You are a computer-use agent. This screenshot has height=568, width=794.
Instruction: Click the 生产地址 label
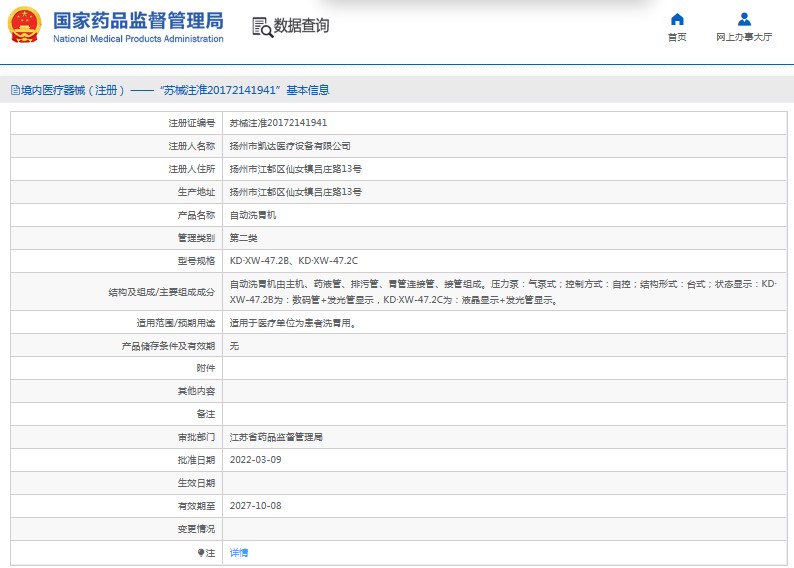[x=196, y=192]
